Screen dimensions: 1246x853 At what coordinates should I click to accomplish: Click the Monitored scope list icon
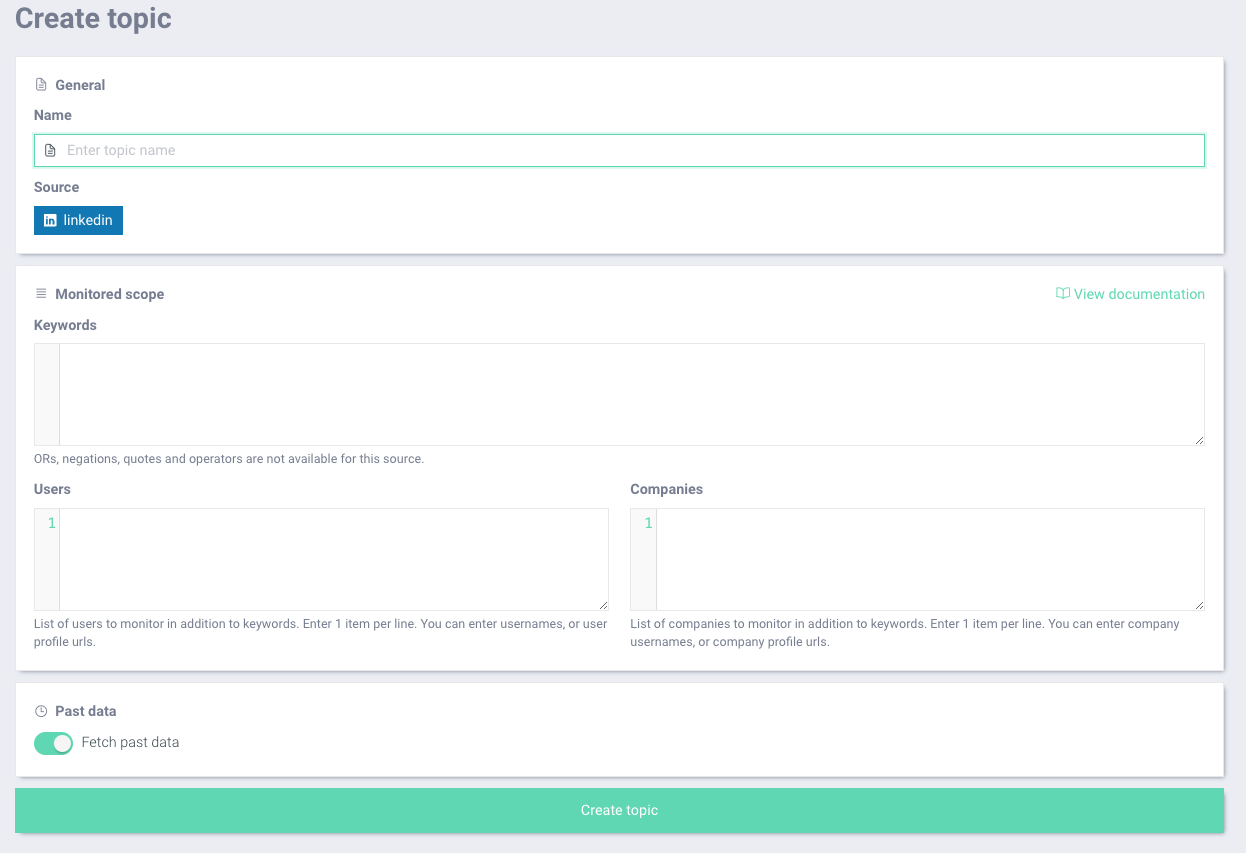[41, 294]
